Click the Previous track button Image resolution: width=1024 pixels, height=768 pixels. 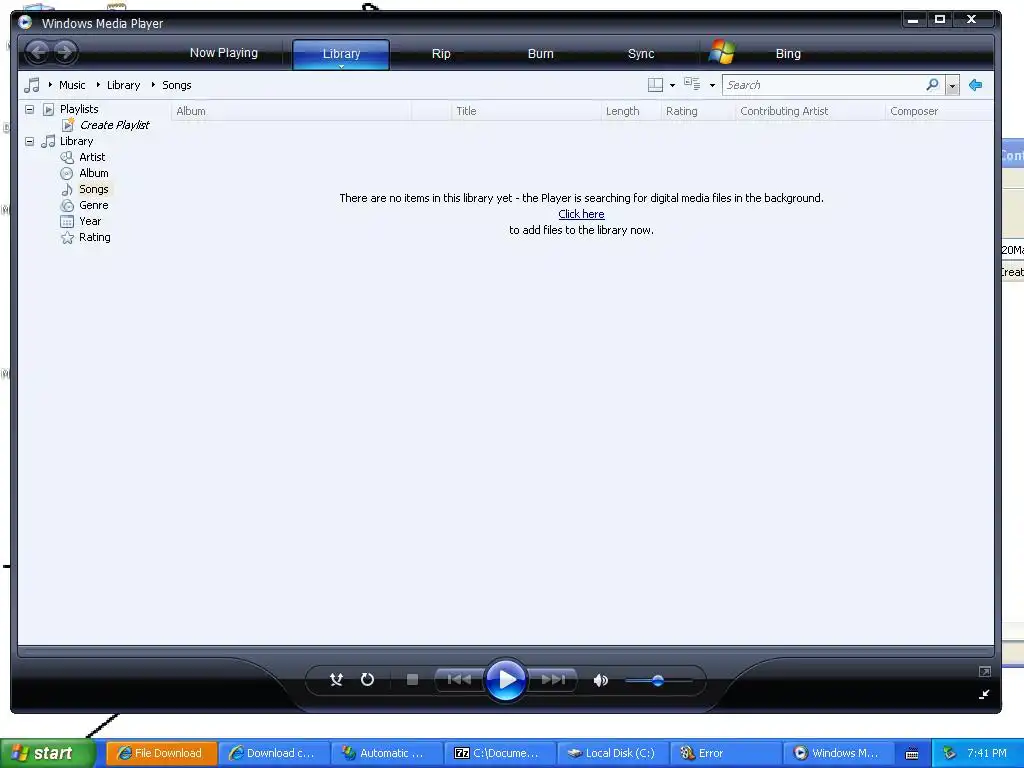[x=459, y=680]
